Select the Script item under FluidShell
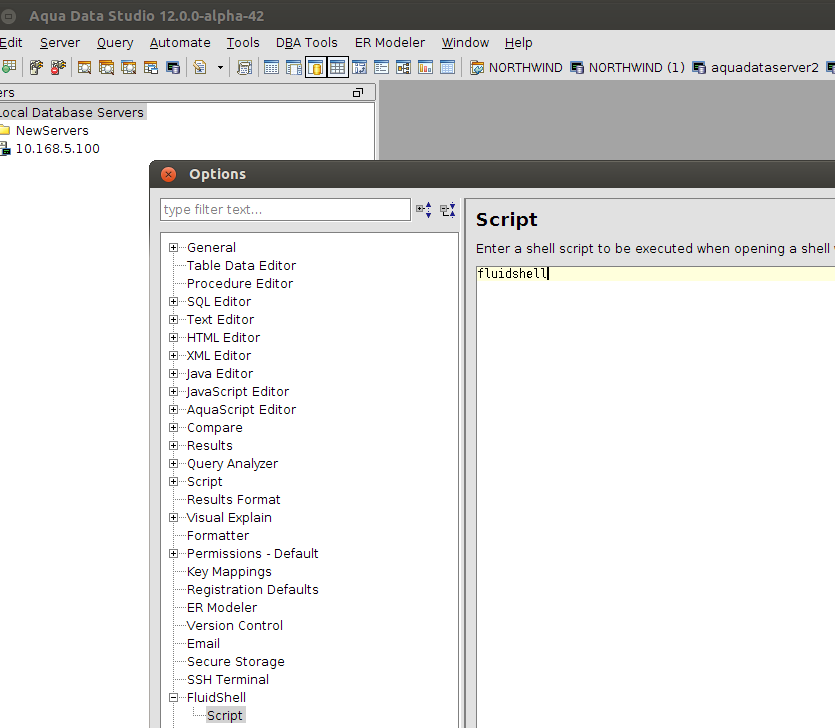835x728 pixels. (225, 716)
